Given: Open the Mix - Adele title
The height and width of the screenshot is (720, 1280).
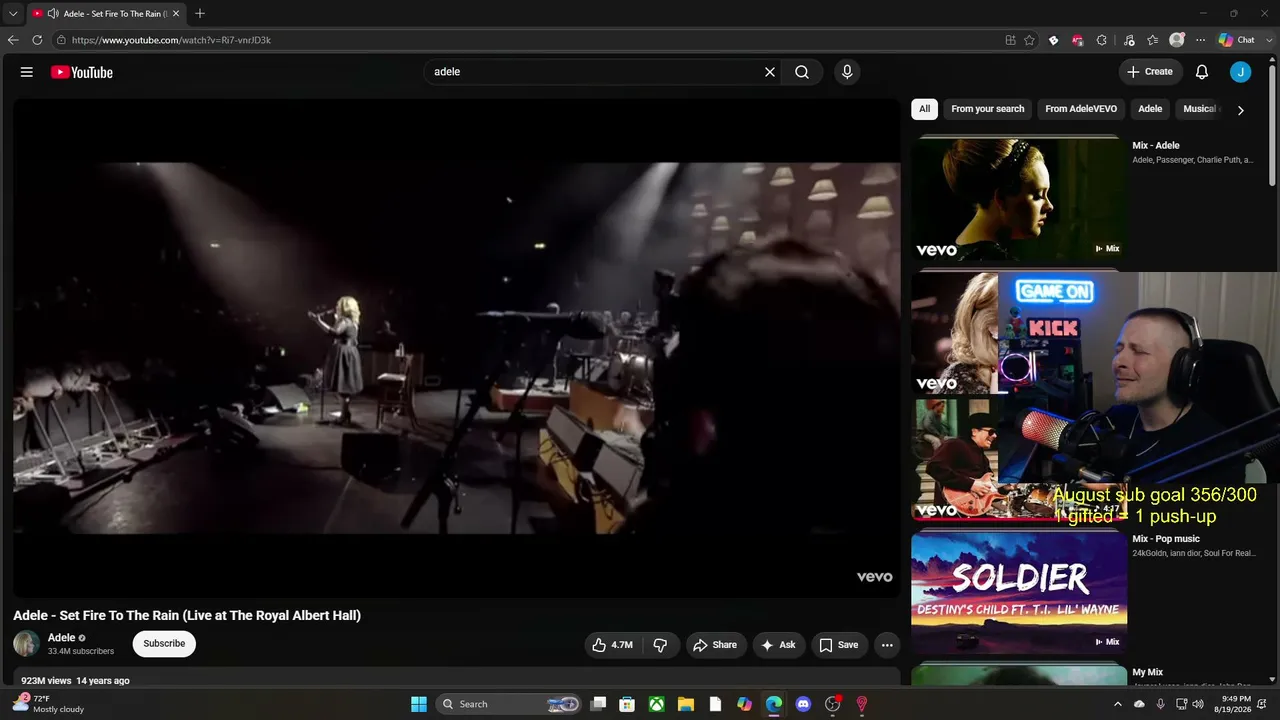Looking at the screenshot, I should tap(1156, 146).
